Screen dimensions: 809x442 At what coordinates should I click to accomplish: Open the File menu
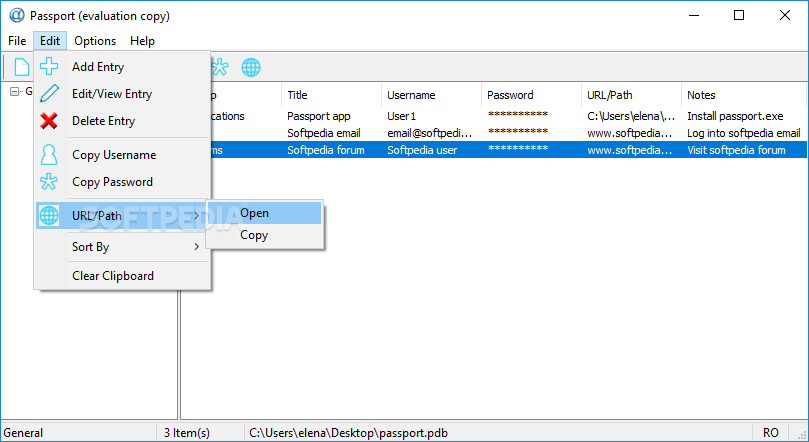pyautogui.click(x=17, y=41)
